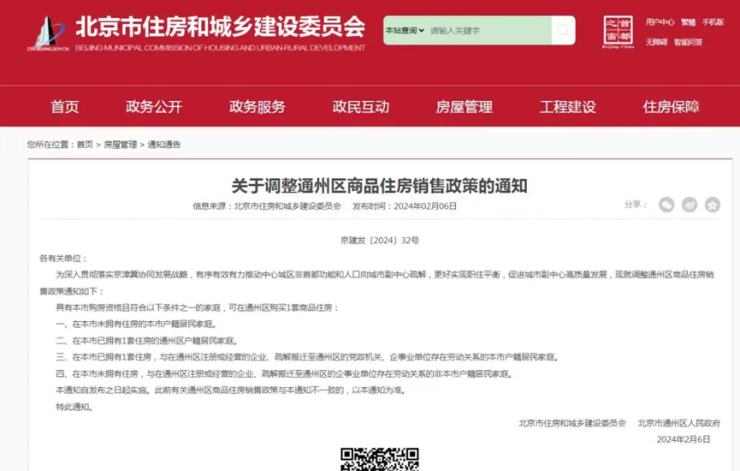
Task: Click the 用户中心 link
Action: point(659,21)
